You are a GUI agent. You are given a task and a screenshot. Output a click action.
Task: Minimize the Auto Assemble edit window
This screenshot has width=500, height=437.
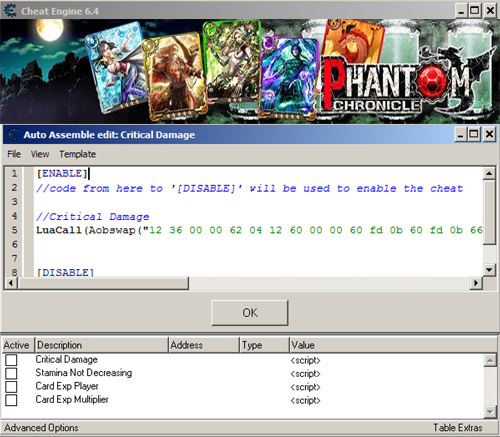pos(461,135)
